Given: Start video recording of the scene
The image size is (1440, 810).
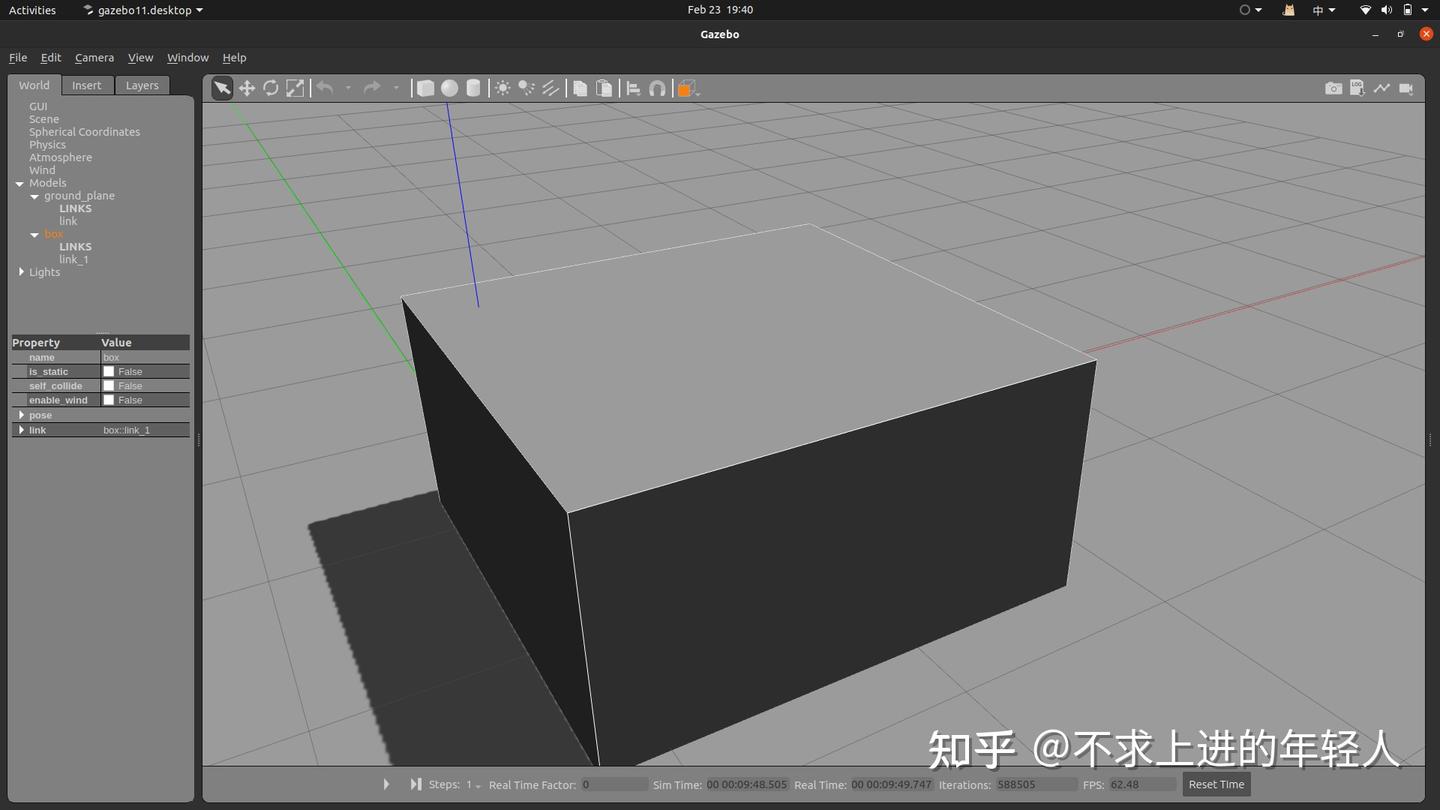Looking at the screenshot, I should point(1406,88).
